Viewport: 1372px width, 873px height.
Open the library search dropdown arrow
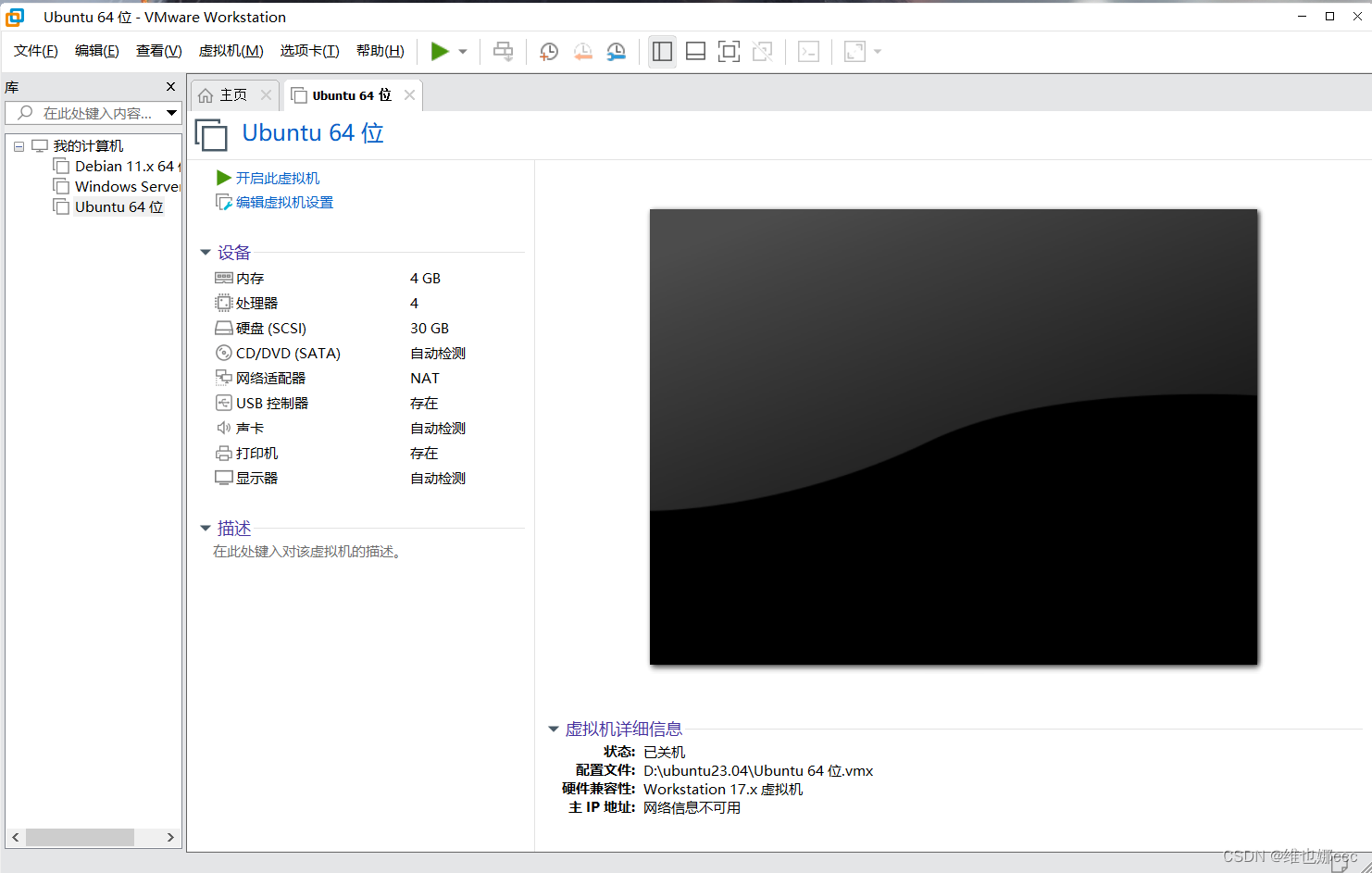click(172, 112)
